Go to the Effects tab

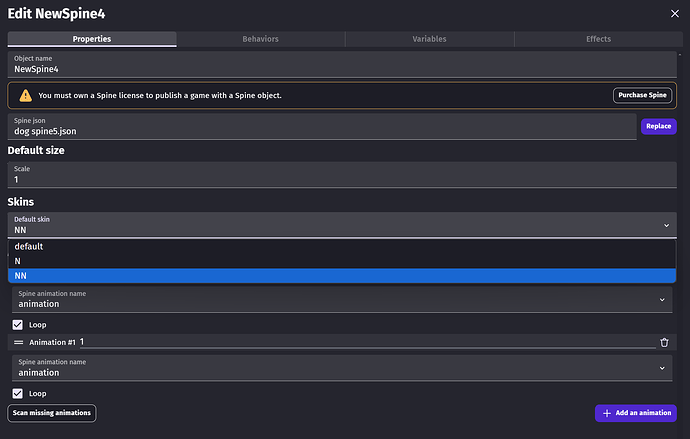pyautogui.click(x=598, y=39)
